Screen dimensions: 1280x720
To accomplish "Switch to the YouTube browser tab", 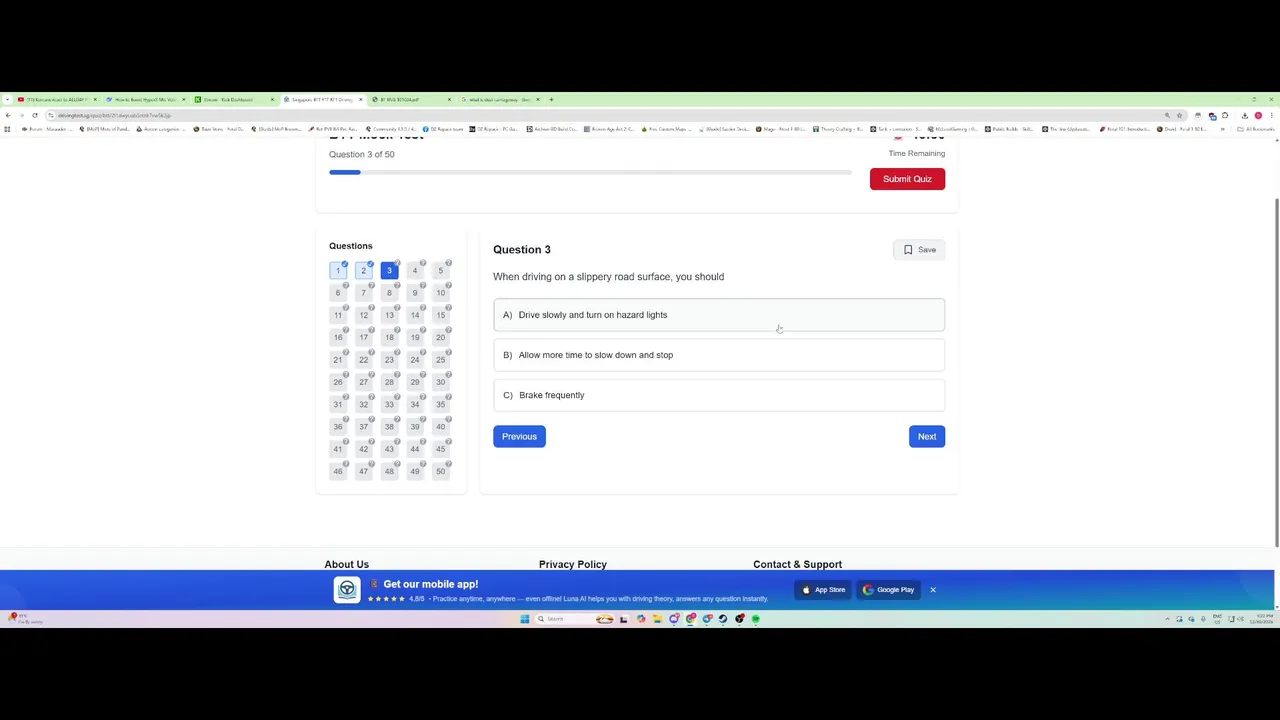I will 58,100.
